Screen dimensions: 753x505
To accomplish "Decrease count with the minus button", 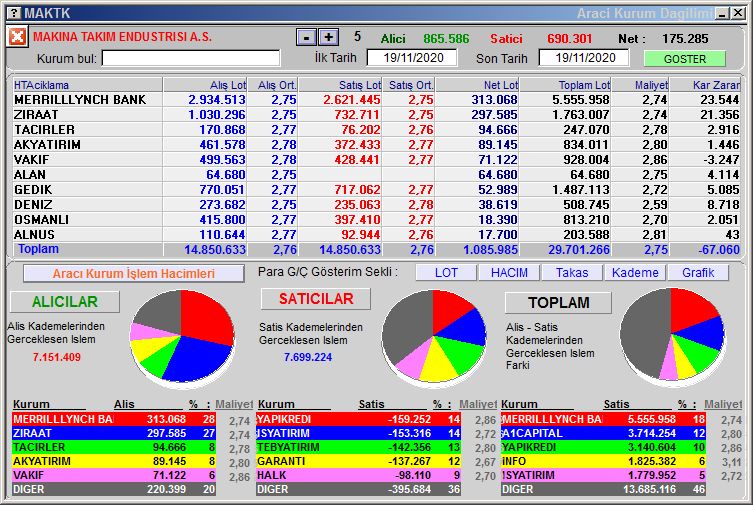I will tap(306, 37).
